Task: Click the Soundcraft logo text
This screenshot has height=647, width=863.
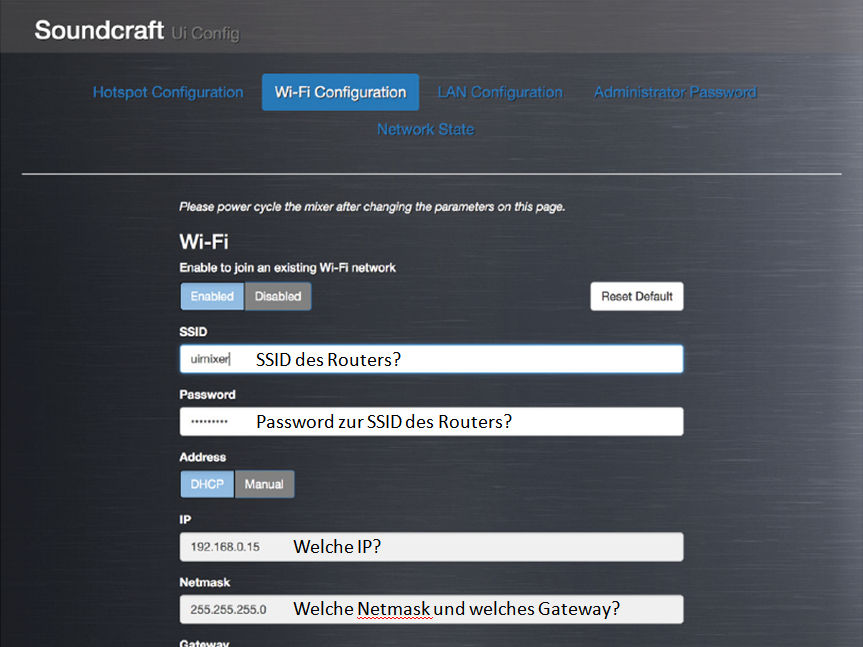Action: click(x=99, y=30)
